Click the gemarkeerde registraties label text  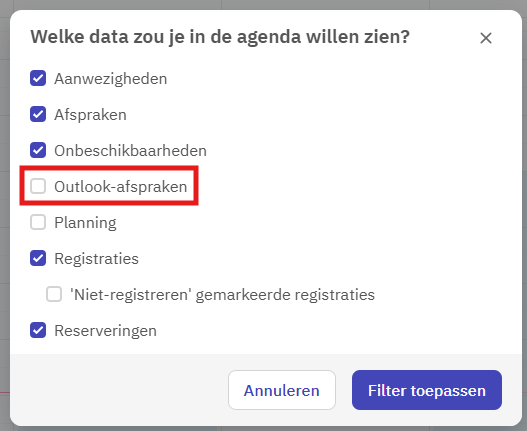coord(285,295)
